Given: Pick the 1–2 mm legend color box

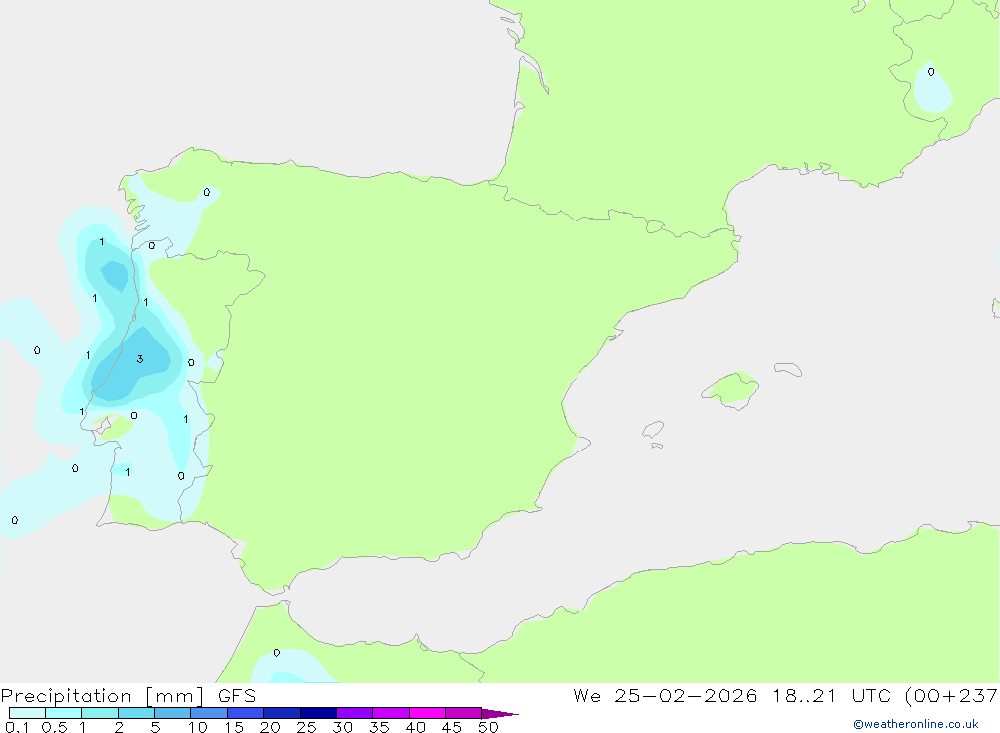Looking at the screenshot, I should 99,713.
